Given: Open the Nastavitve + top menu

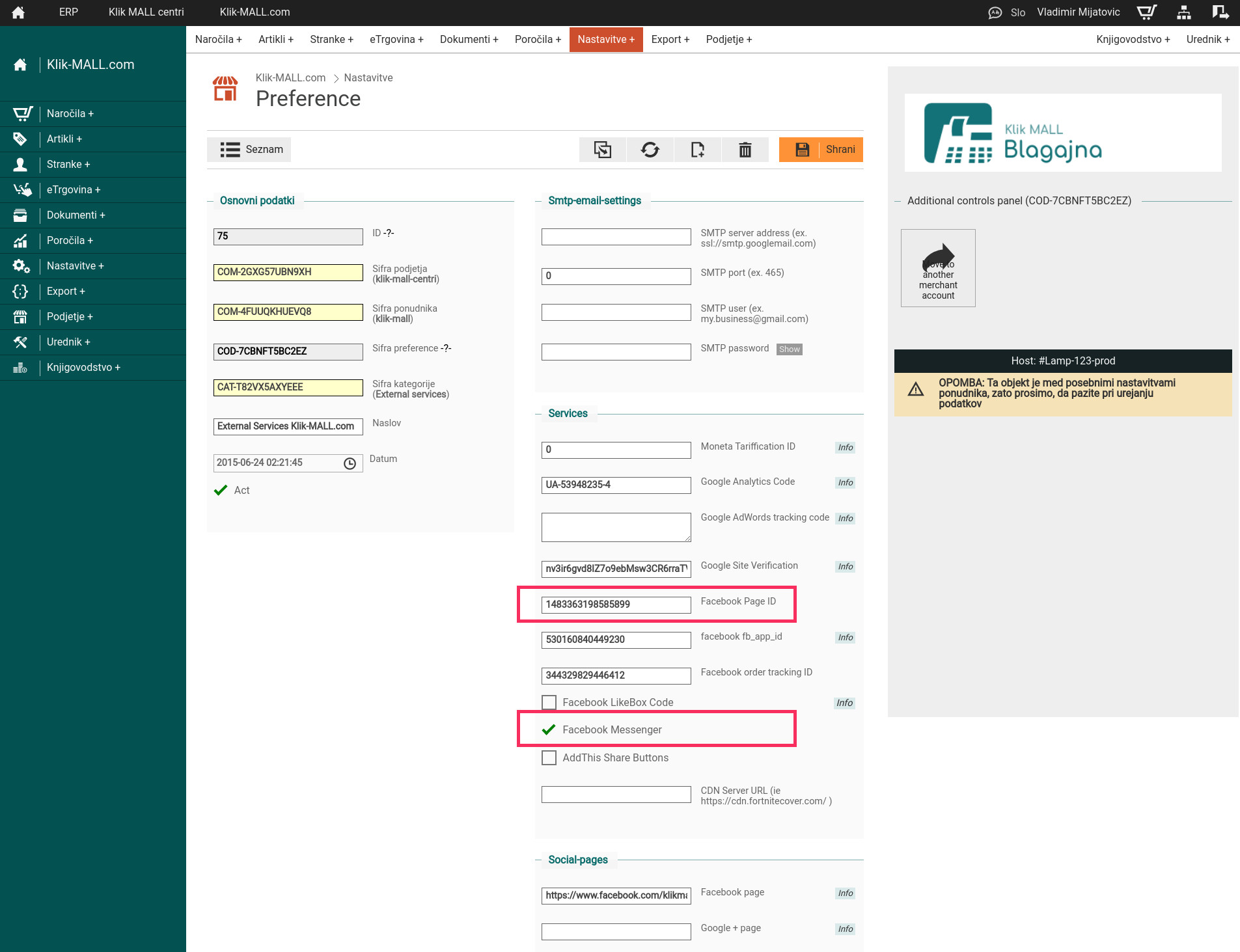Looking at the screenshot, I should point(605,40).
